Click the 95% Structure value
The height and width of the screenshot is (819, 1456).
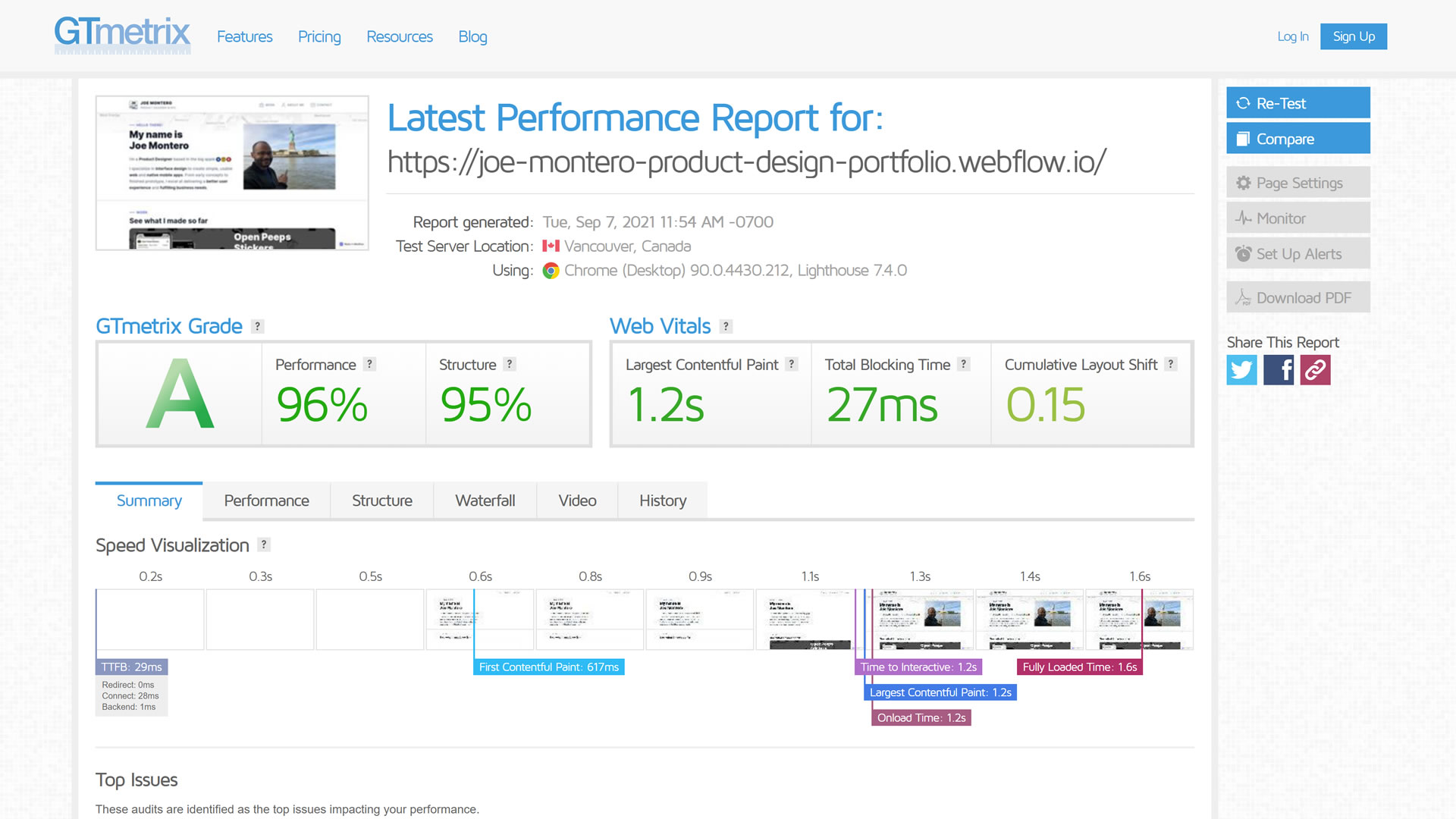(486, 405)
